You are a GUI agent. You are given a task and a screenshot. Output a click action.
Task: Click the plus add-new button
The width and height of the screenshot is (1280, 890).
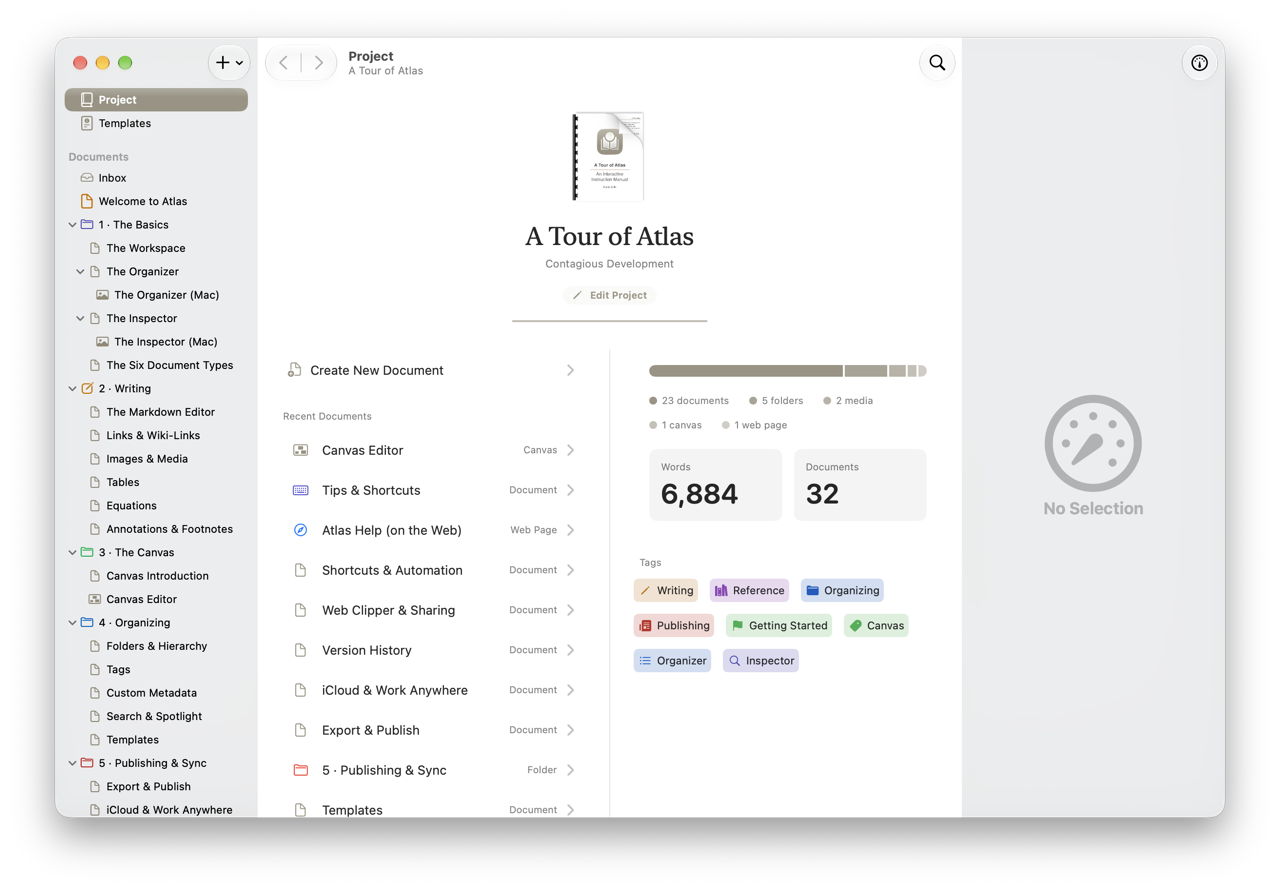[x=229, y=63]
